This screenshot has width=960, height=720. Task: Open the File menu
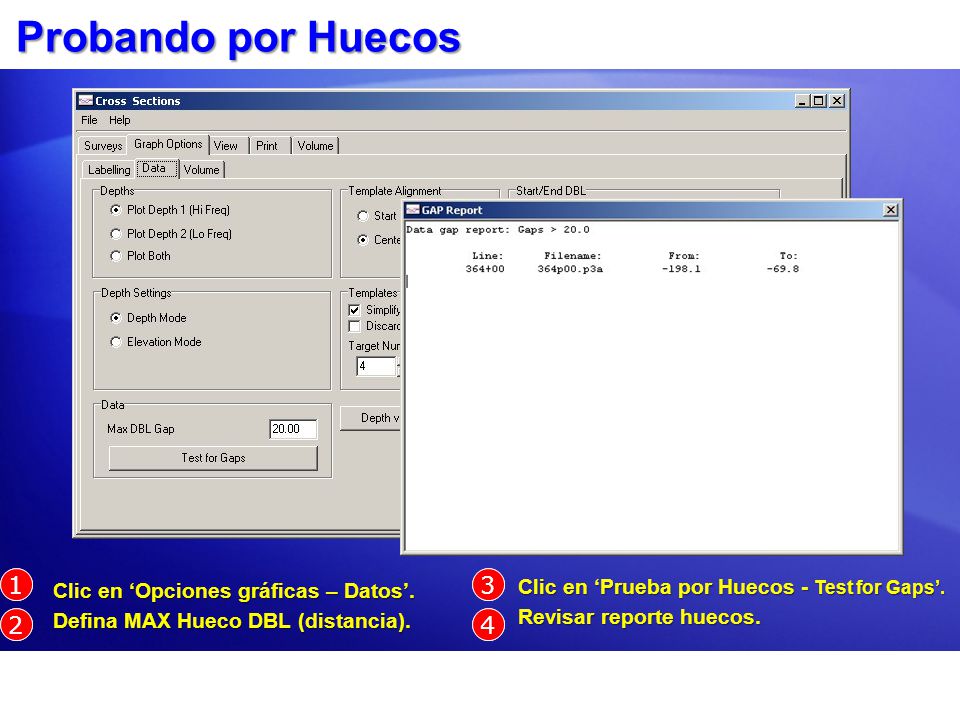(x=89, y=120)
